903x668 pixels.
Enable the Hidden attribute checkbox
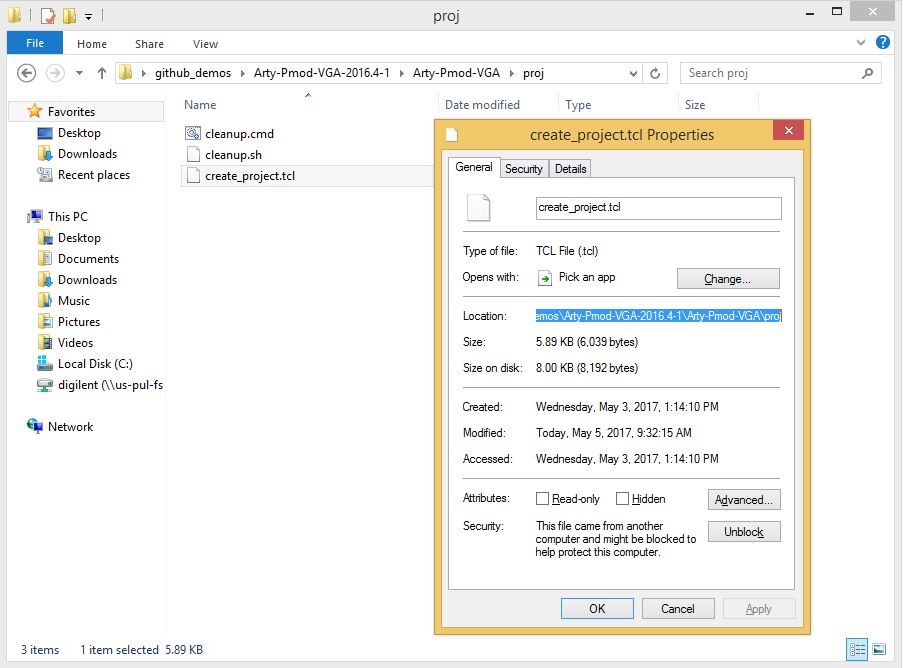[x=622, y=499]
